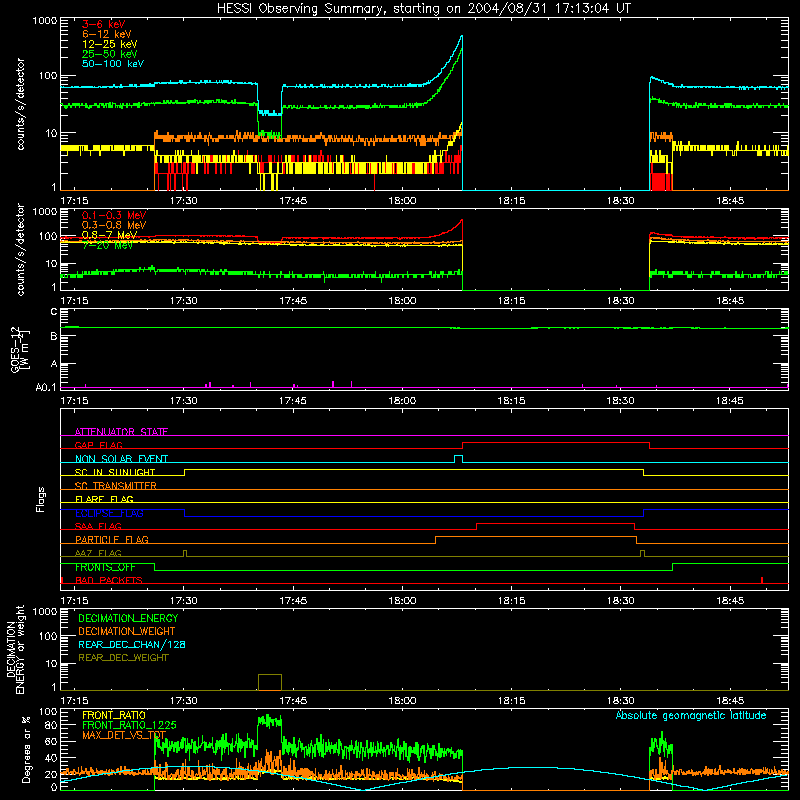Select the FRONTS_OFF flag label

point(105,567)
